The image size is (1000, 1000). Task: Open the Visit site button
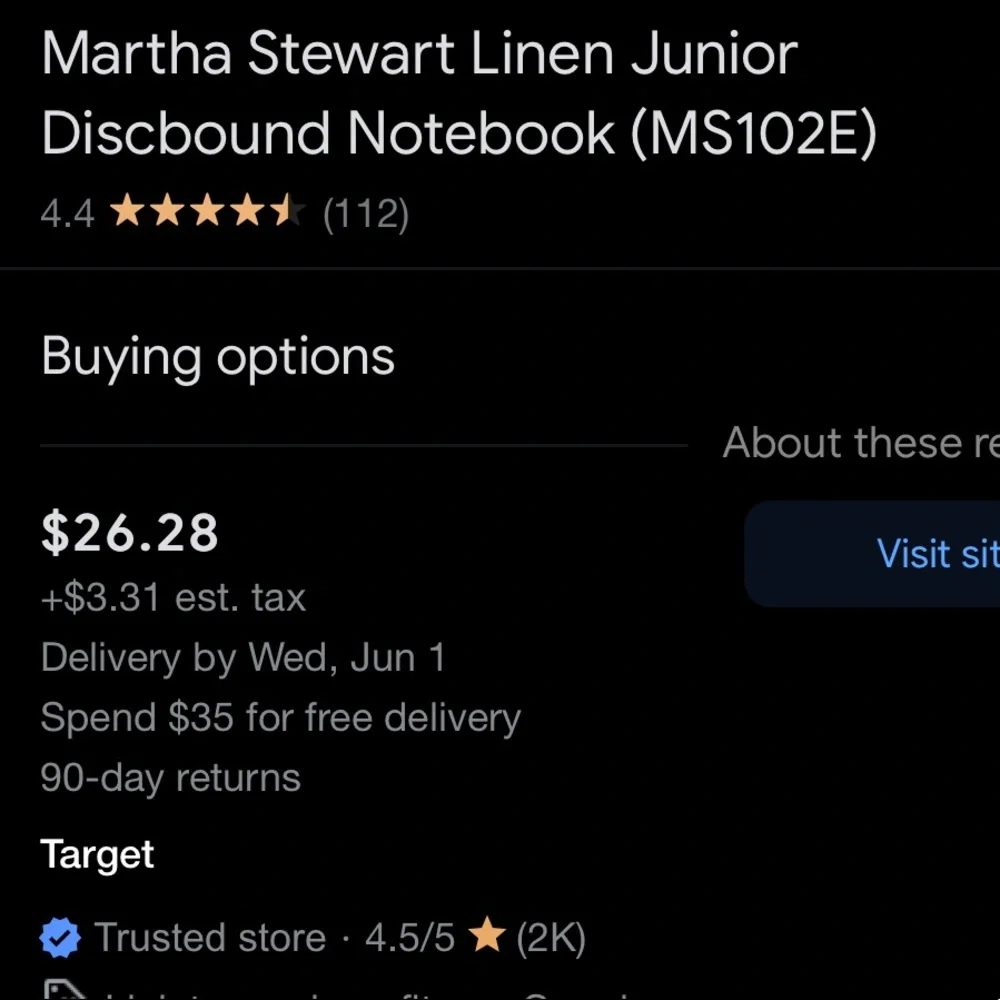[900, 554]
